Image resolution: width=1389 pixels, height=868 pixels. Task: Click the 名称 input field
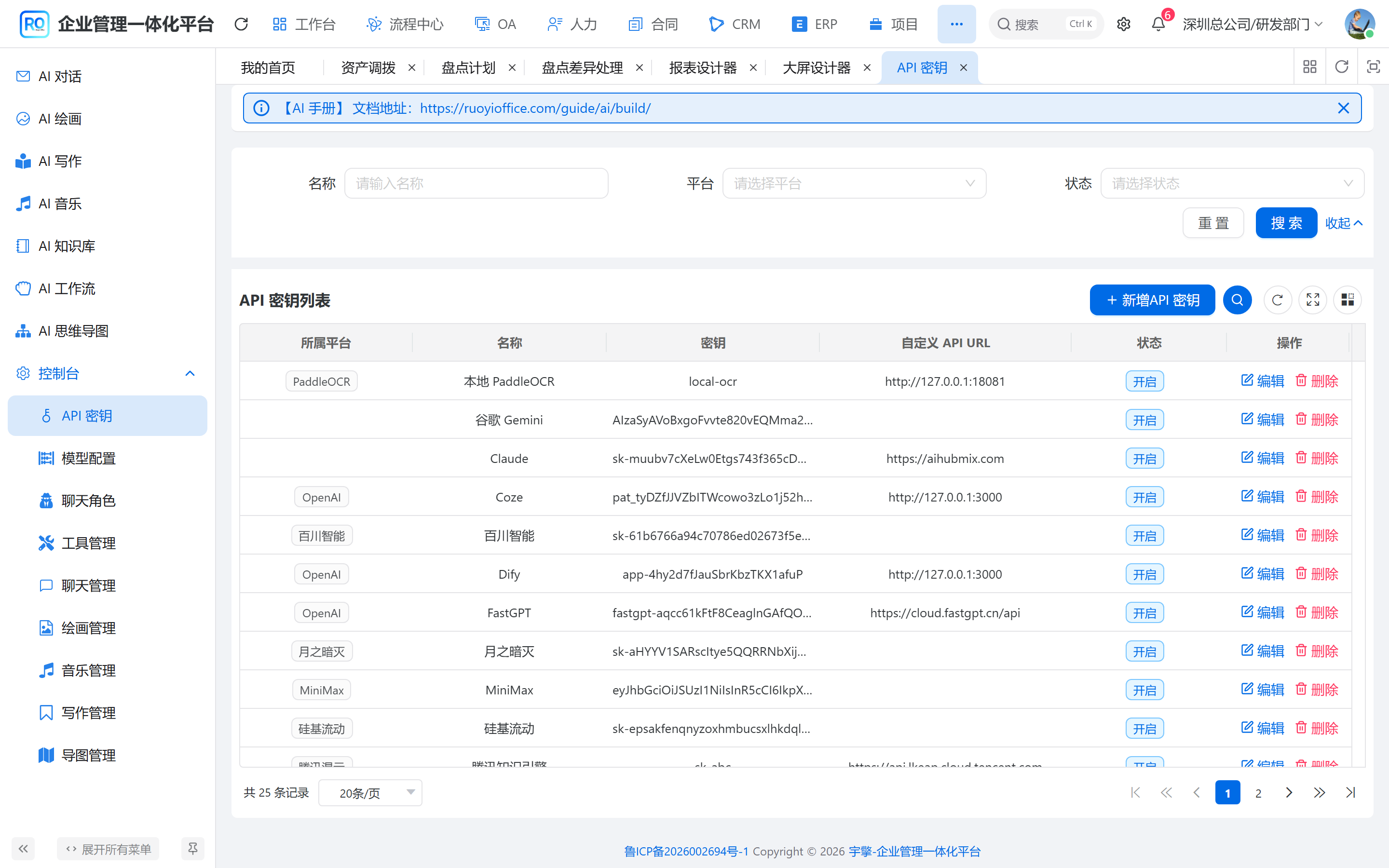click(476, 183)
